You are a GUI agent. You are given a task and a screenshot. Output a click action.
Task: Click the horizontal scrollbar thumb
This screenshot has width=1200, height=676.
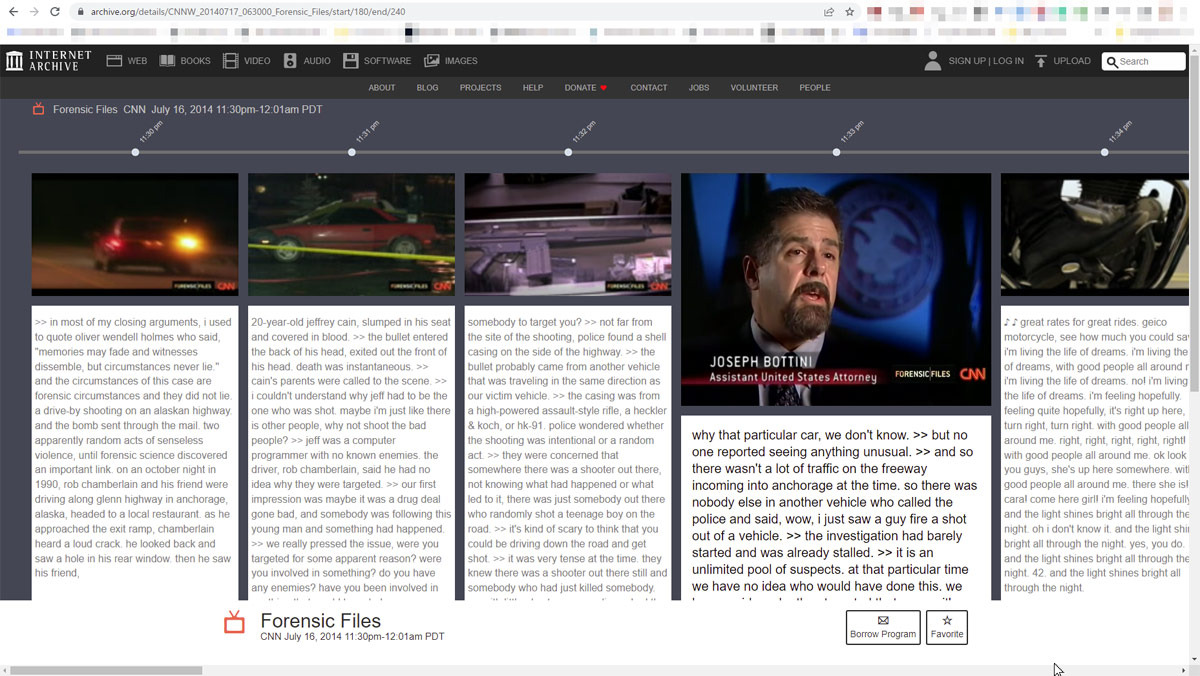[106, 670]
